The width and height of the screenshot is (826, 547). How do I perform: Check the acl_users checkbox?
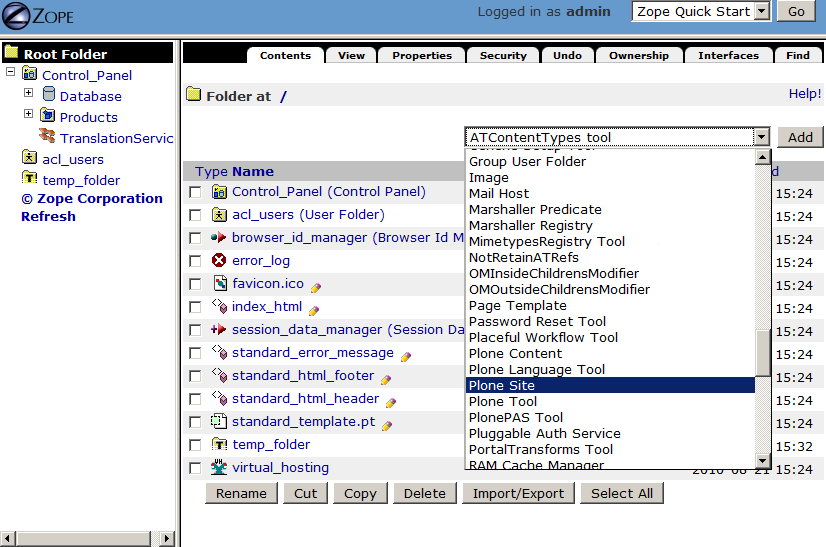click(x=195, y=216)
